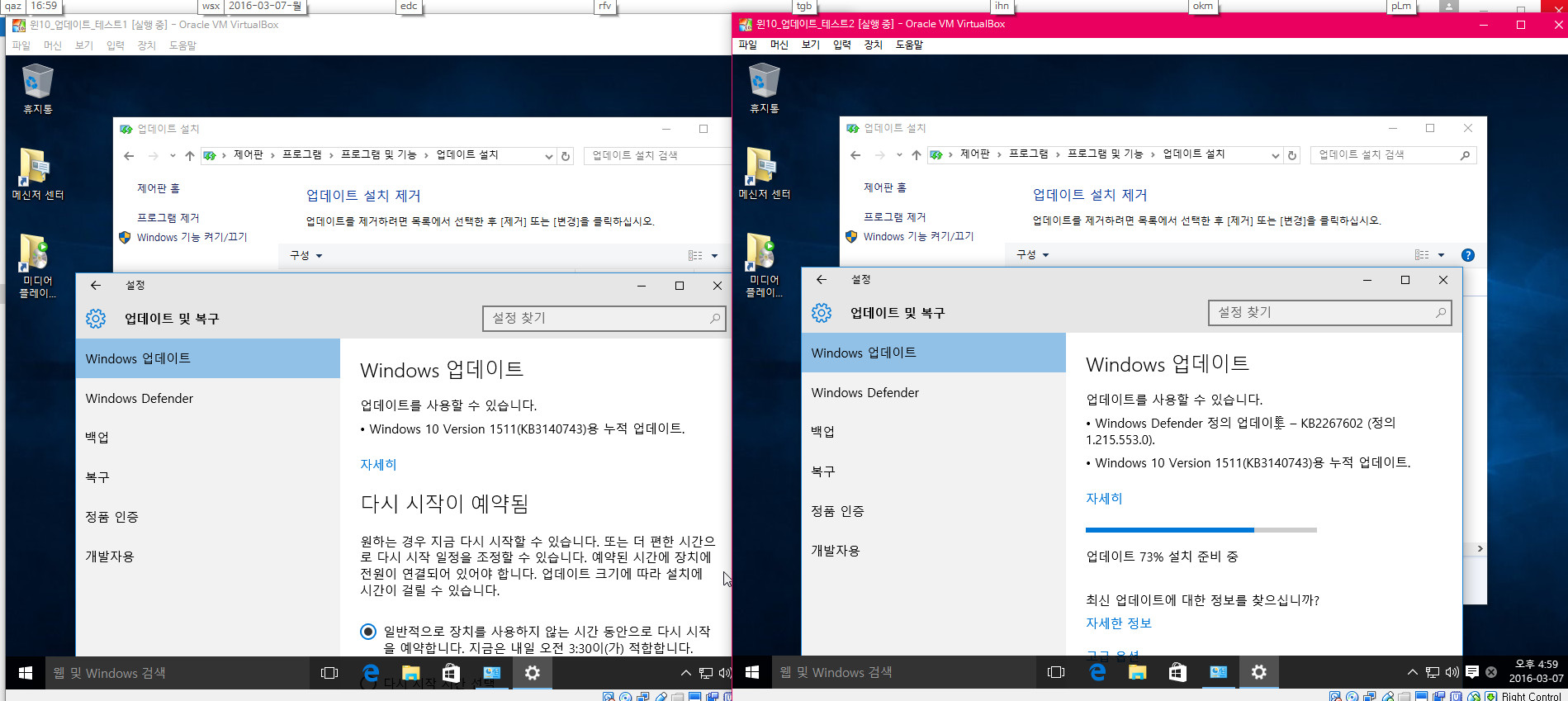
Task: Select Settings gear taskbar item in right VM
Action: point(1259,672)
